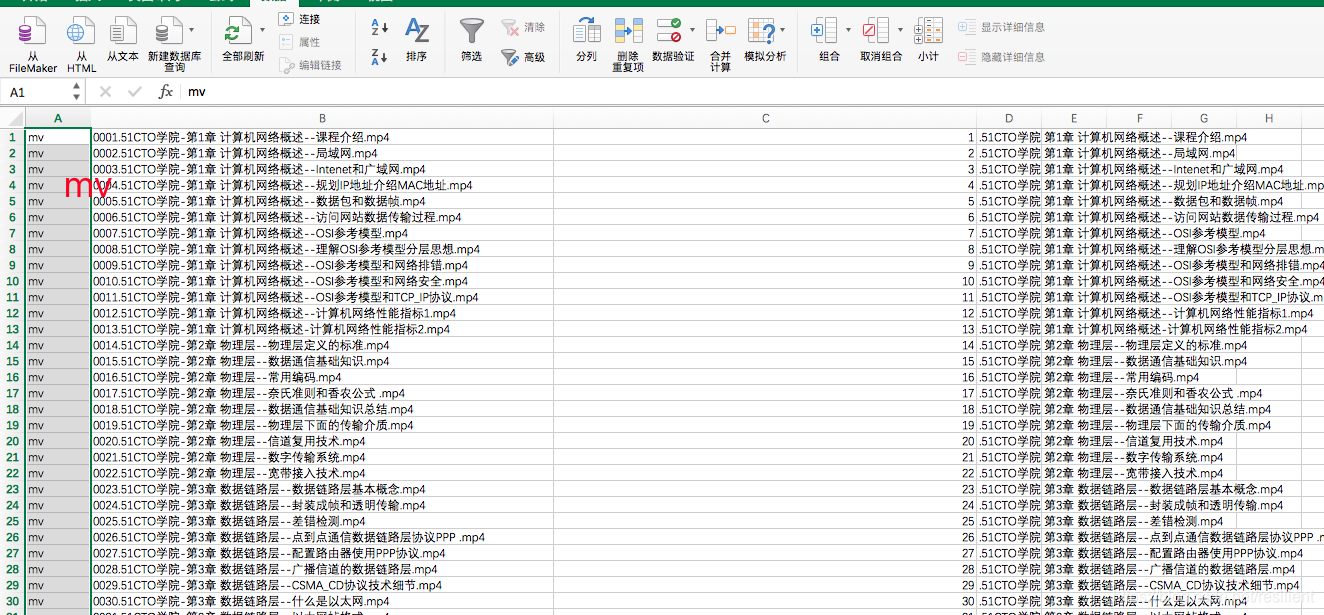Select cell '0016.51CTO学院-第2章 物理层--常用编码.mp4'
The height and width of the screenshot is (615, 1324).
click(322, 377)
